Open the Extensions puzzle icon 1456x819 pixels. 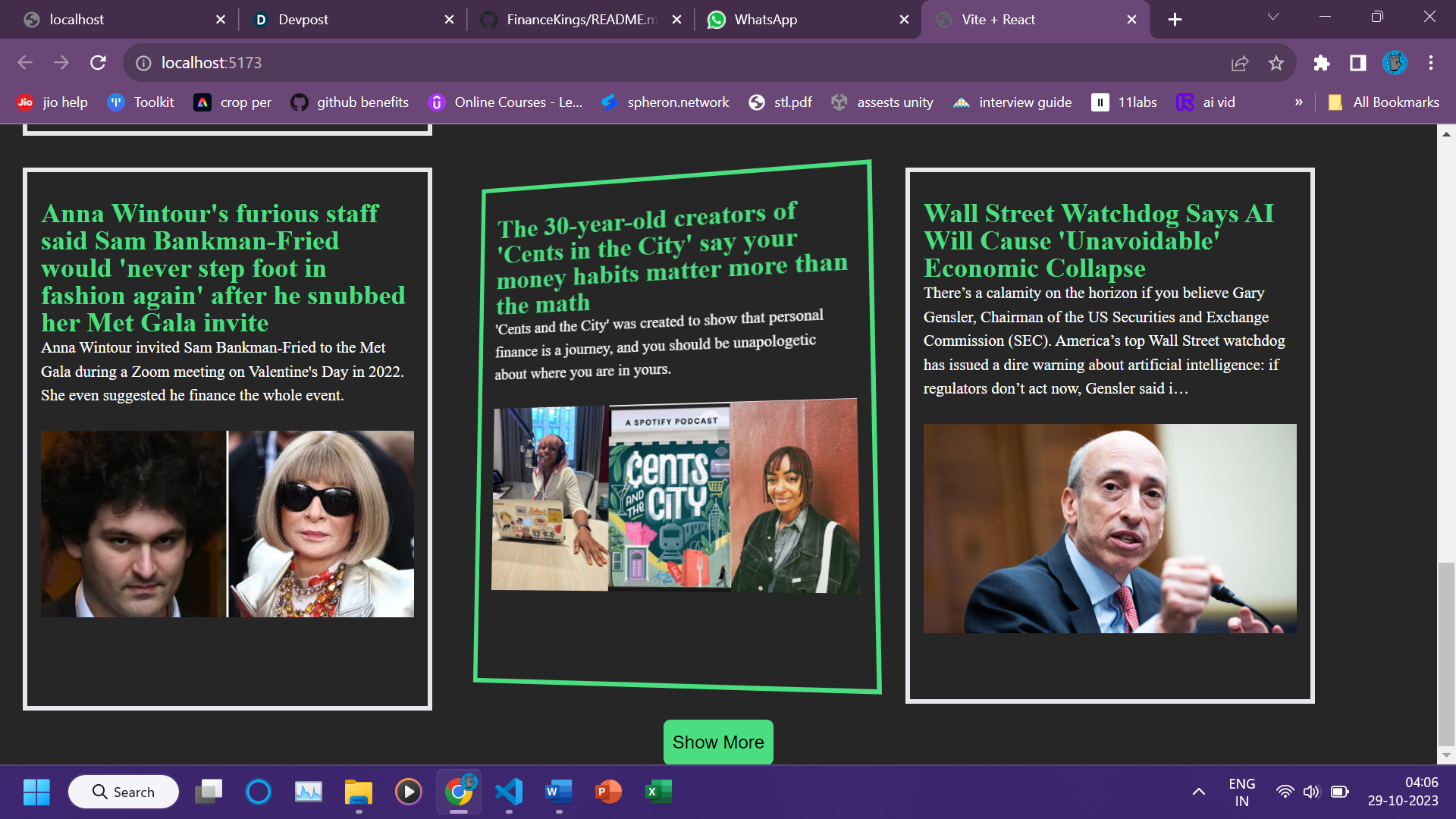(x=1322, y=63)
